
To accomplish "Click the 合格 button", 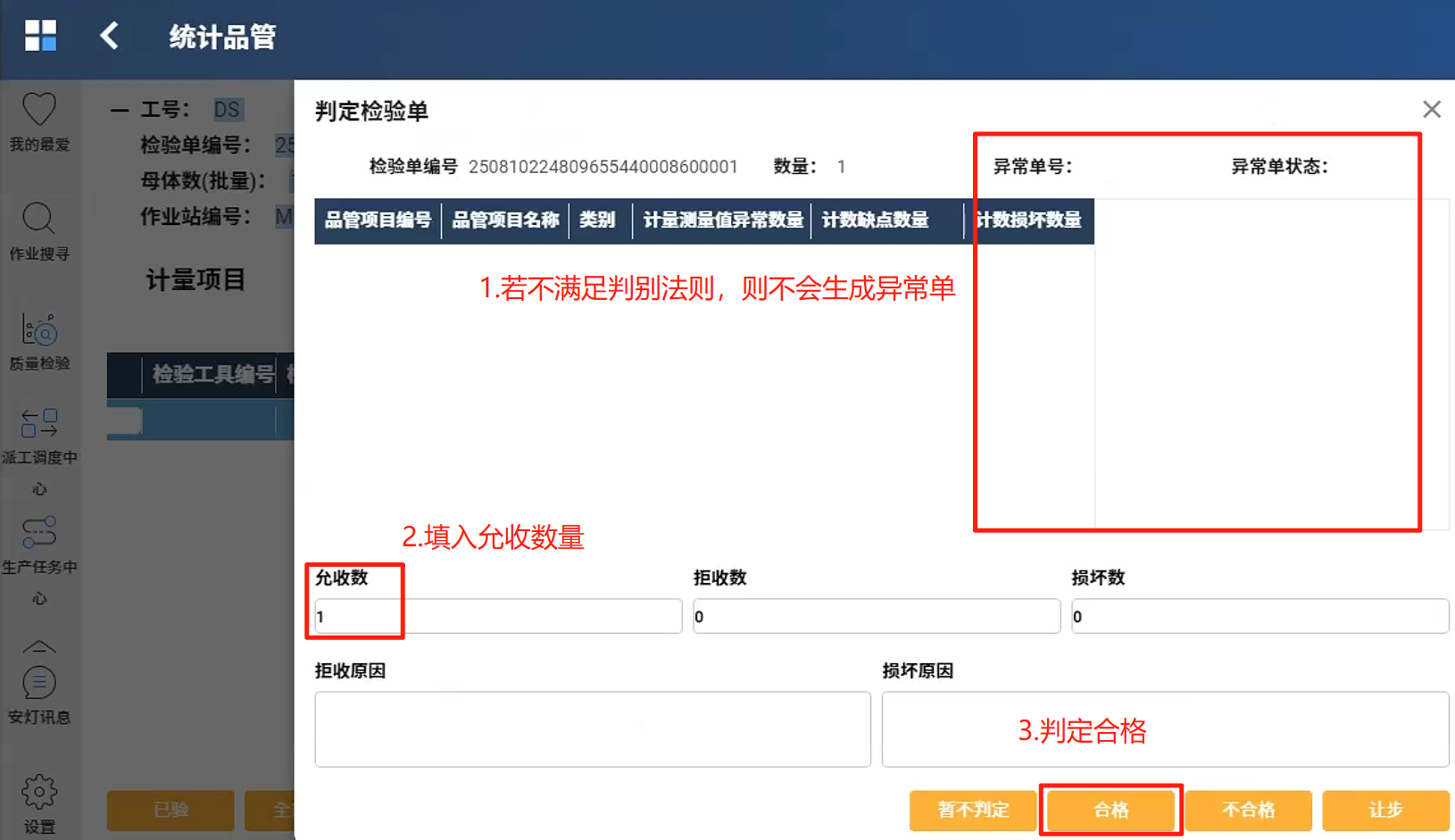I will (x=1111, y=811).
